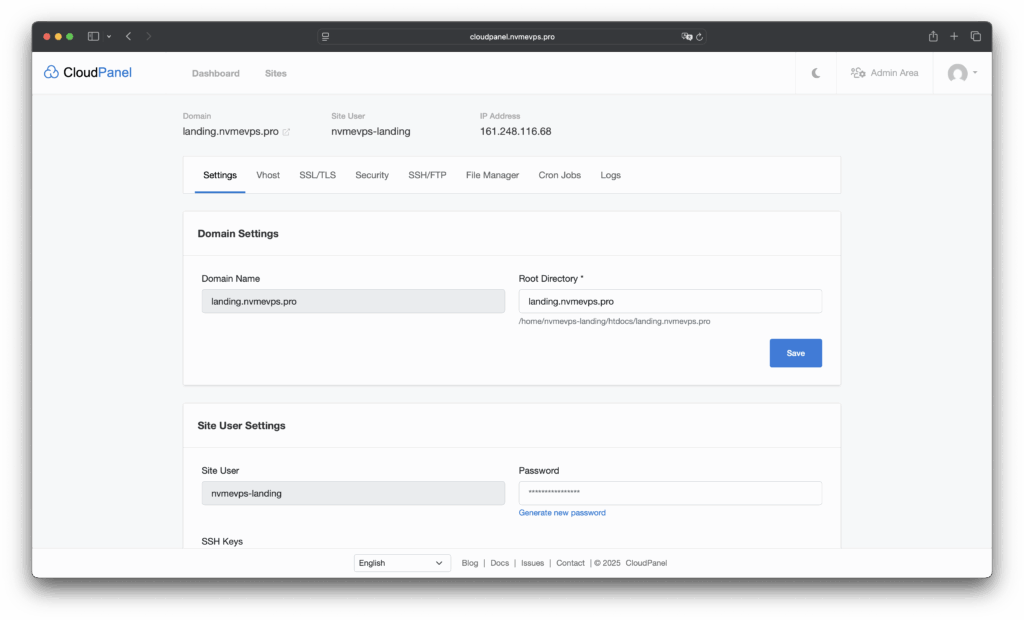Open a new browser tab with plus icon
This screenshot has width=1024, height=620.
pos(954,36)
